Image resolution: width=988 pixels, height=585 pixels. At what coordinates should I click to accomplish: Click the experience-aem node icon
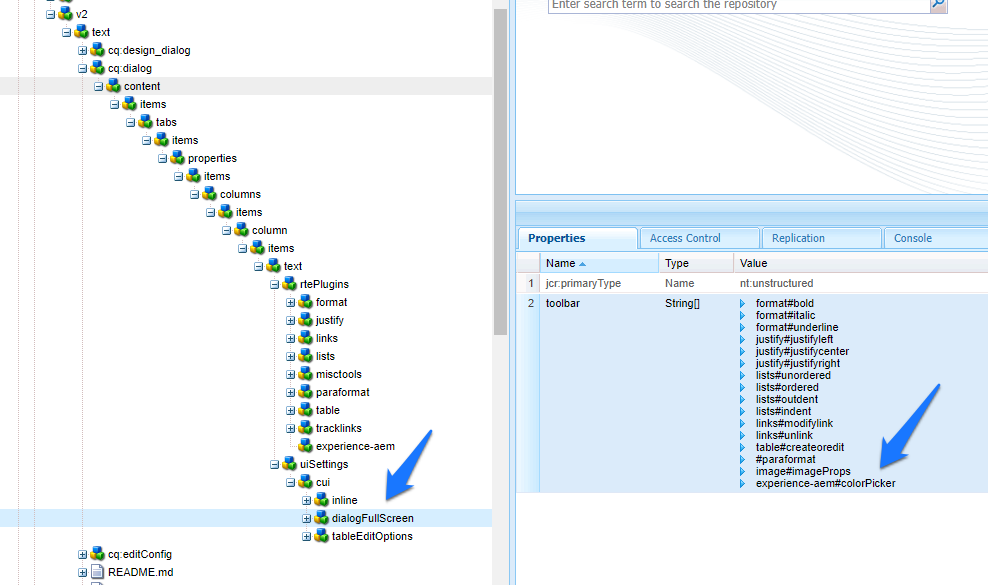(x=306, y=446)
